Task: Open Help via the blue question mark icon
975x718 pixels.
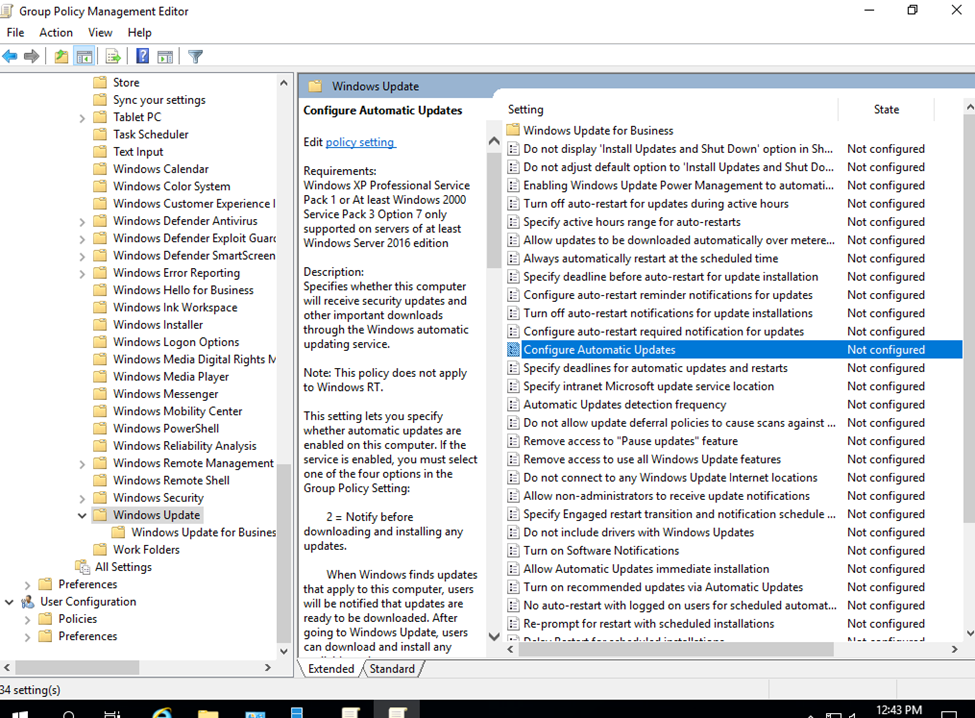Action: tap(142, 56)
